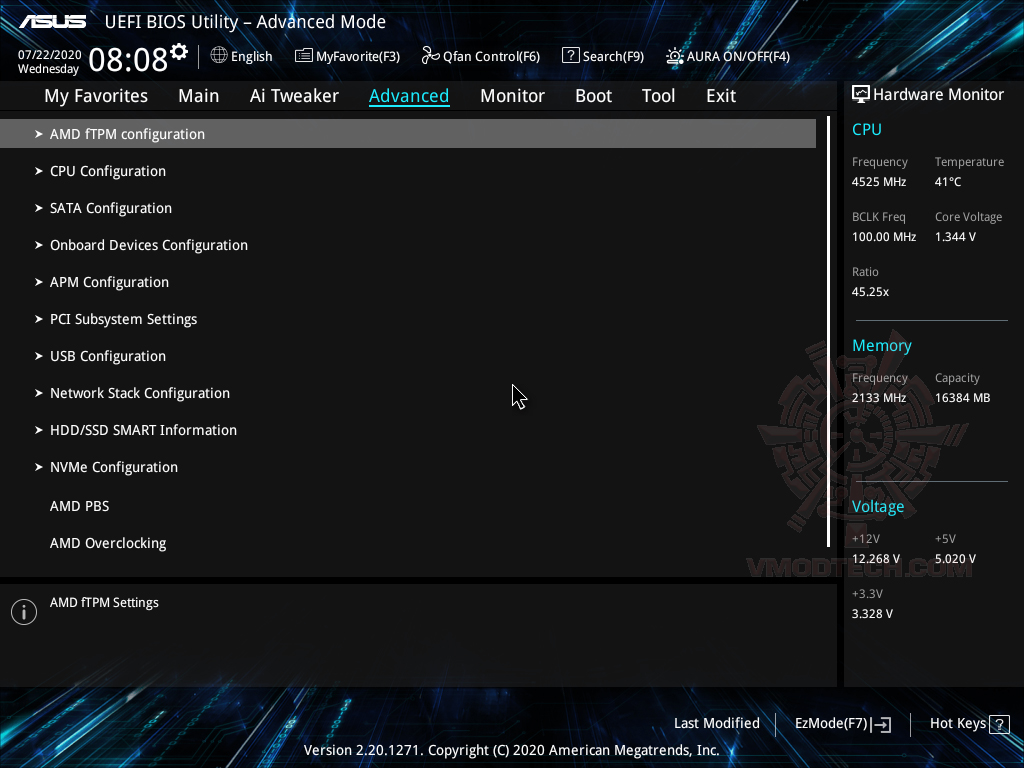The image size is (1024, 768).
Task: Open Search with the magnifier icon
Action: point(570,56)
